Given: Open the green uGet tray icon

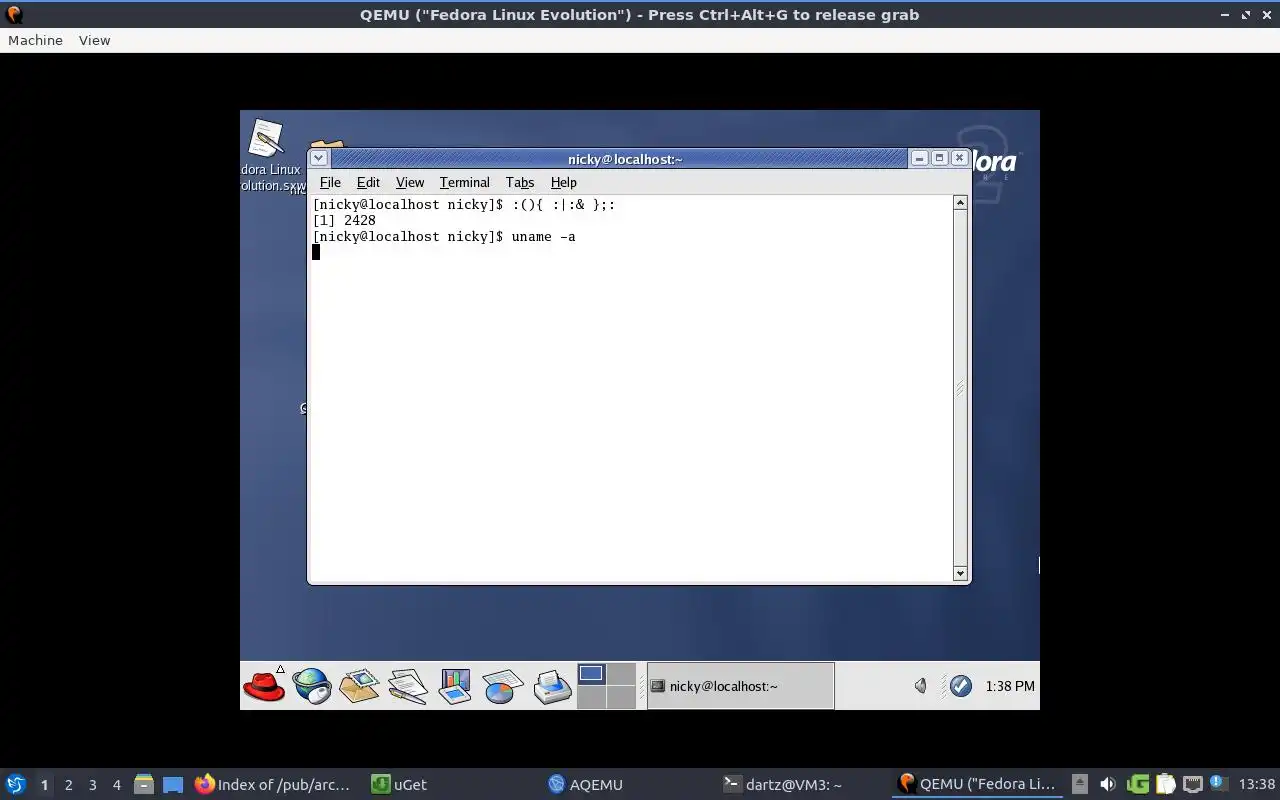Looking at the screenshot, I should pos(1137,784).
